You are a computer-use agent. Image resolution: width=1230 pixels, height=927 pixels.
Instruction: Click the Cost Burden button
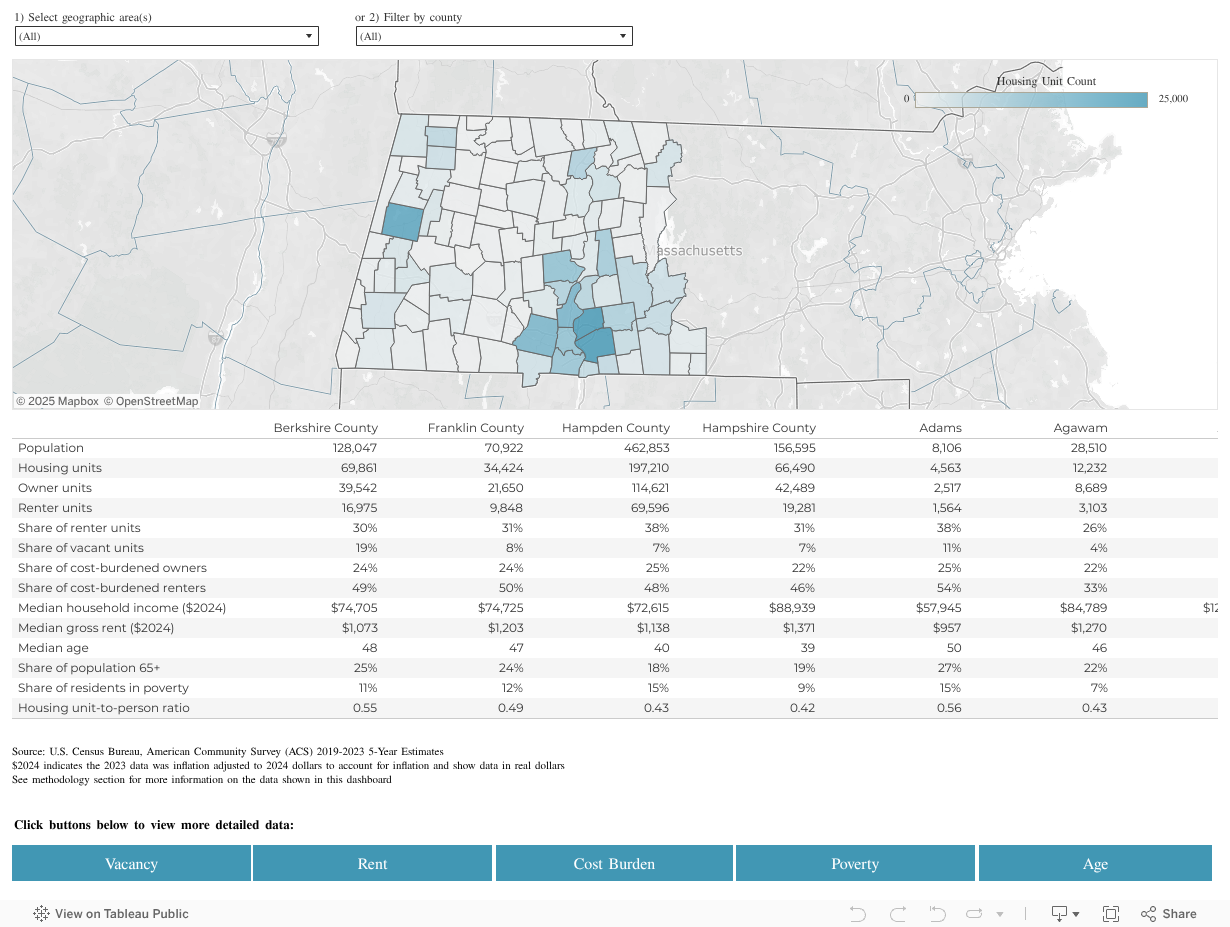click(614, 863)
